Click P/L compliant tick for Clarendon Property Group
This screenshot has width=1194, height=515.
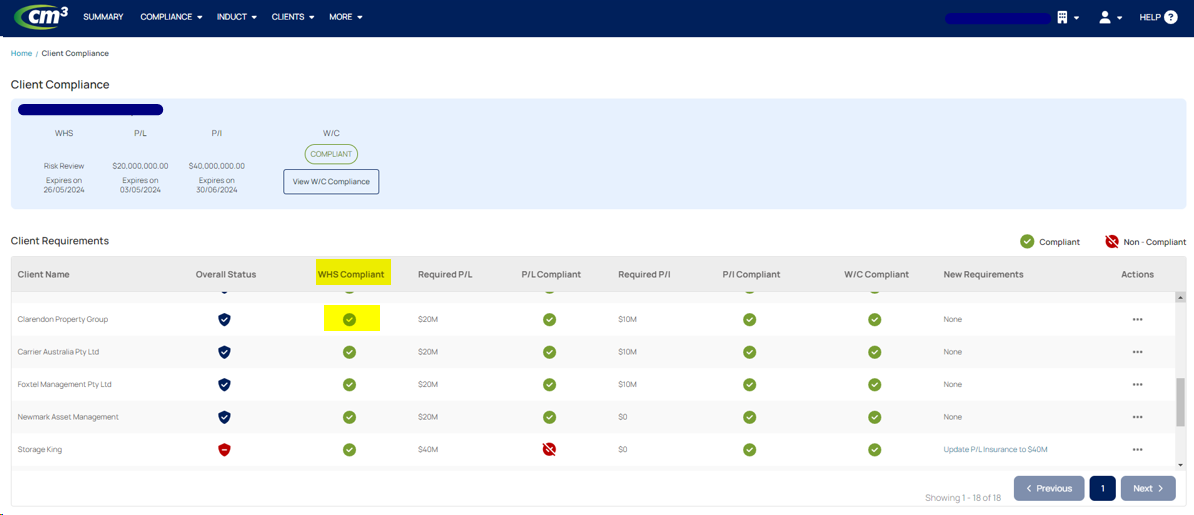pyautogui.click(x=550, y=319)
